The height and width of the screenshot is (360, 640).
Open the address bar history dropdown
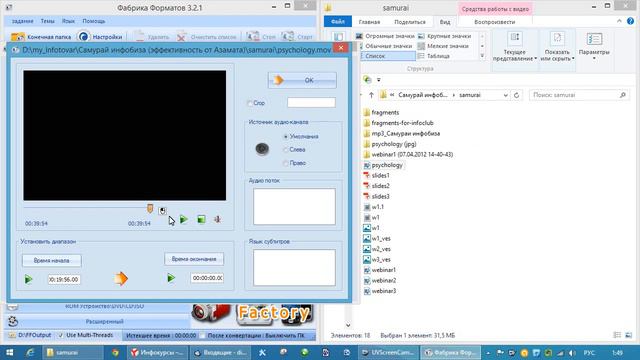(x=505, y=95)
